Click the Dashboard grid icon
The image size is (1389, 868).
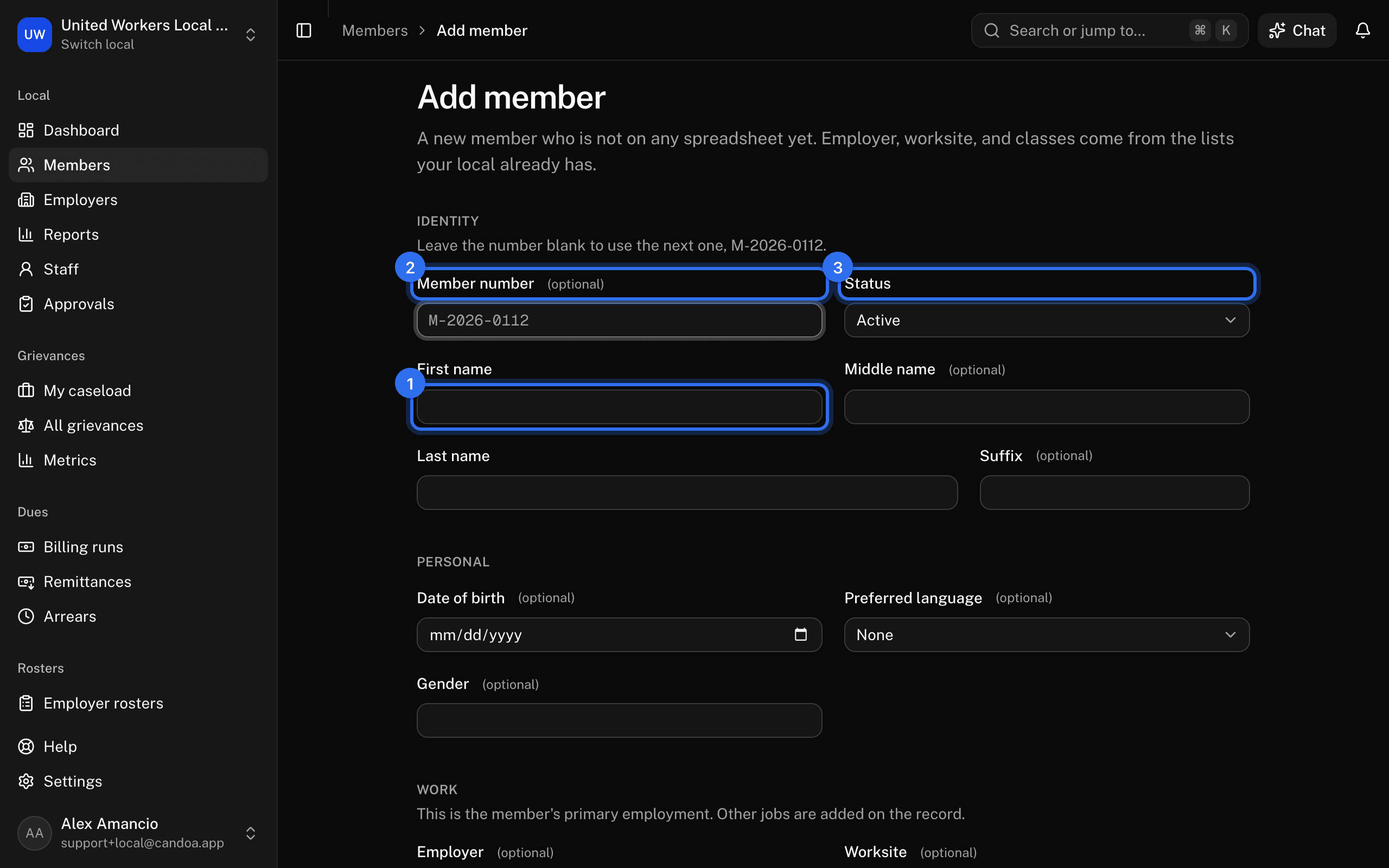pos(26,130)
